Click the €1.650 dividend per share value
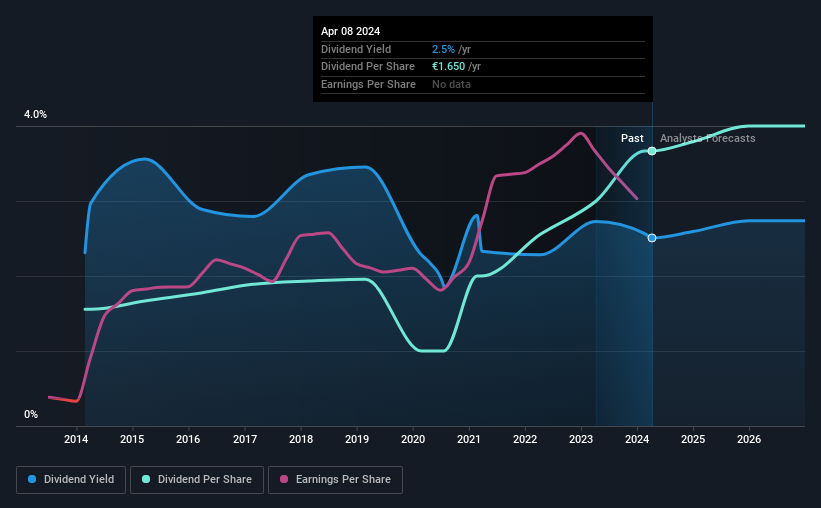Screen dimensions: 821x508 448,67
